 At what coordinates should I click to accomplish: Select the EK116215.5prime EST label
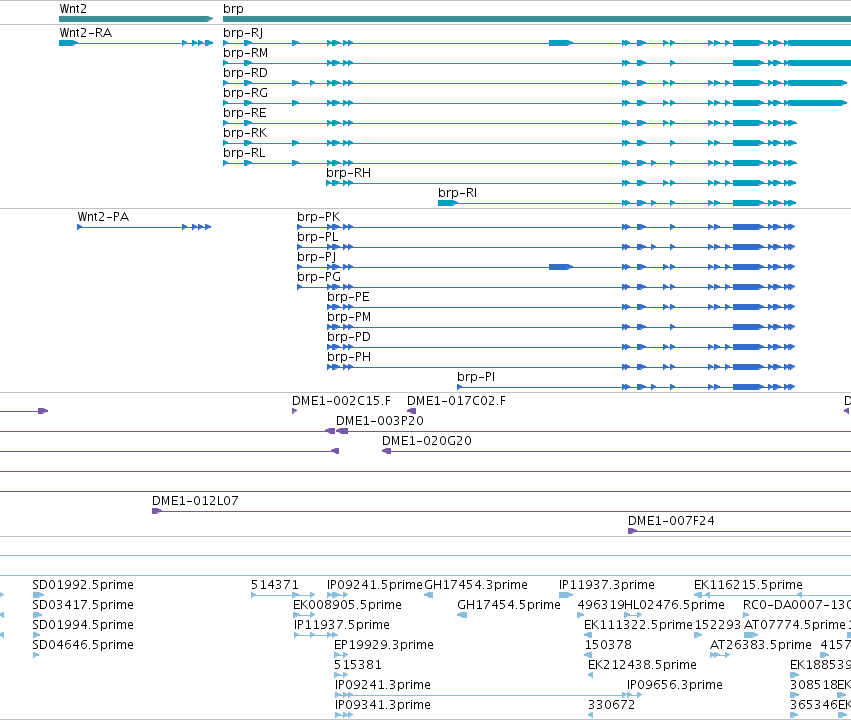[748, 585]
